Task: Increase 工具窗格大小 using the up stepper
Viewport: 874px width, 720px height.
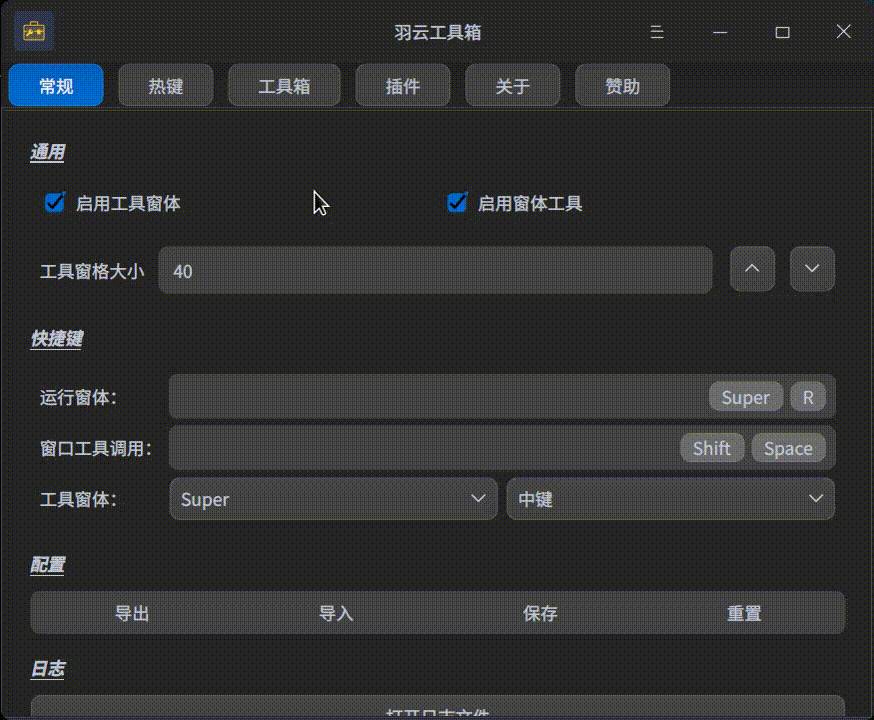Action: pyautogui.click(x=752, y=268)
